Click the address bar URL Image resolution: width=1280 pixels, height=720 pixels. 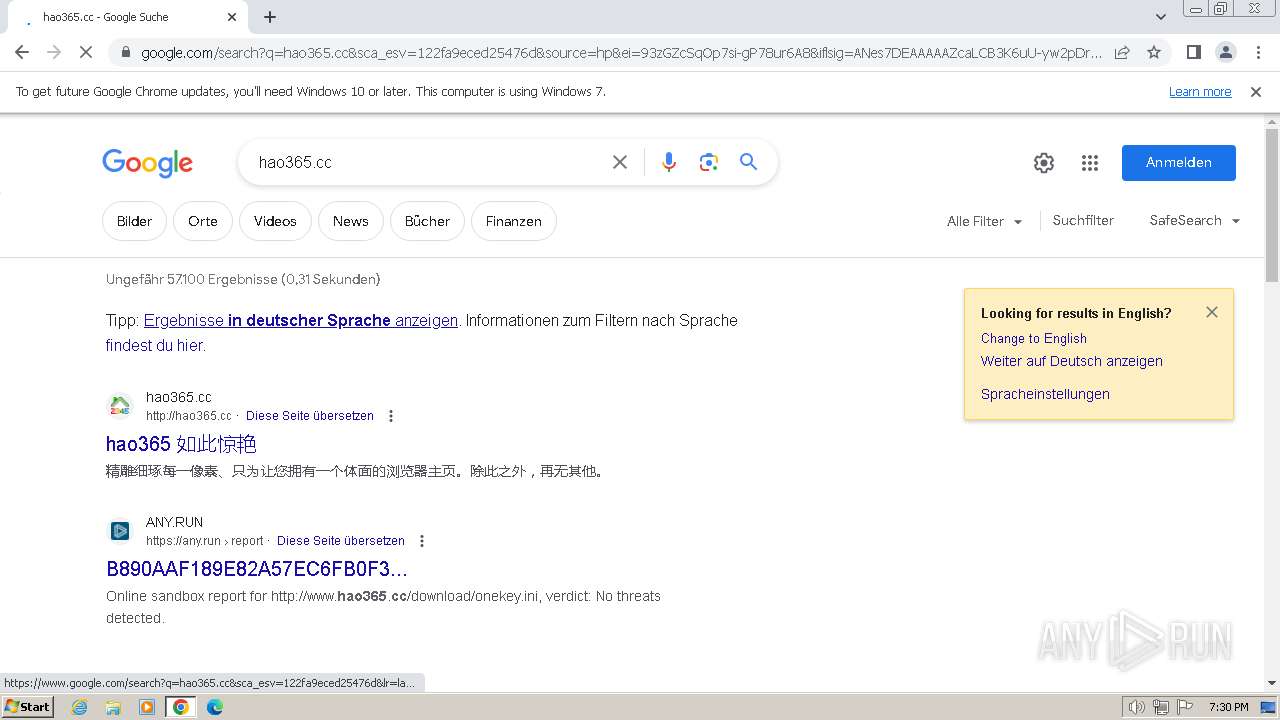(620, 52)
